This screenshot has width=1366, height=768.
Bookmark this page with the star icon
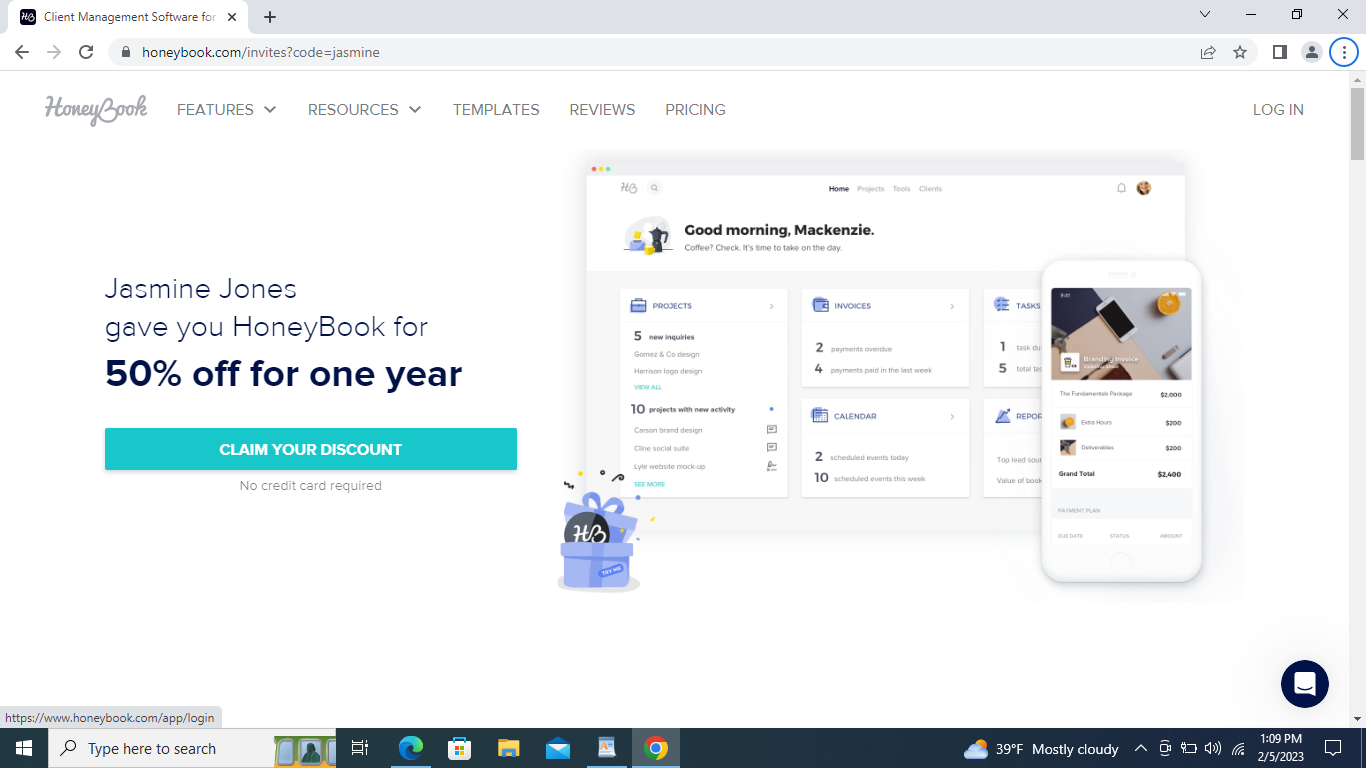1240,52
